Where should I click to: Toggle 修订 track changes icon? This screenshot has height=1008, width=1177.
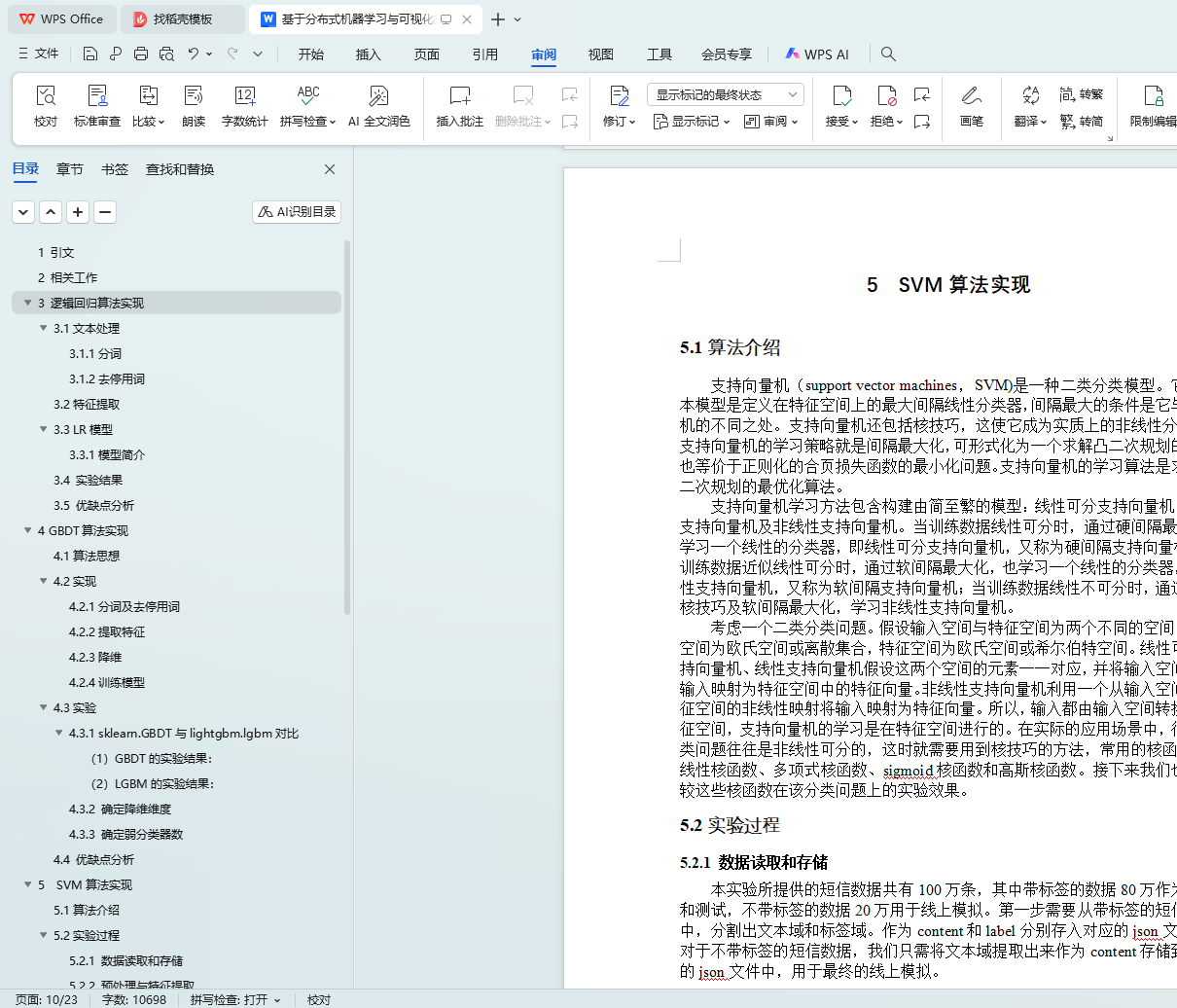click(620, 95)
